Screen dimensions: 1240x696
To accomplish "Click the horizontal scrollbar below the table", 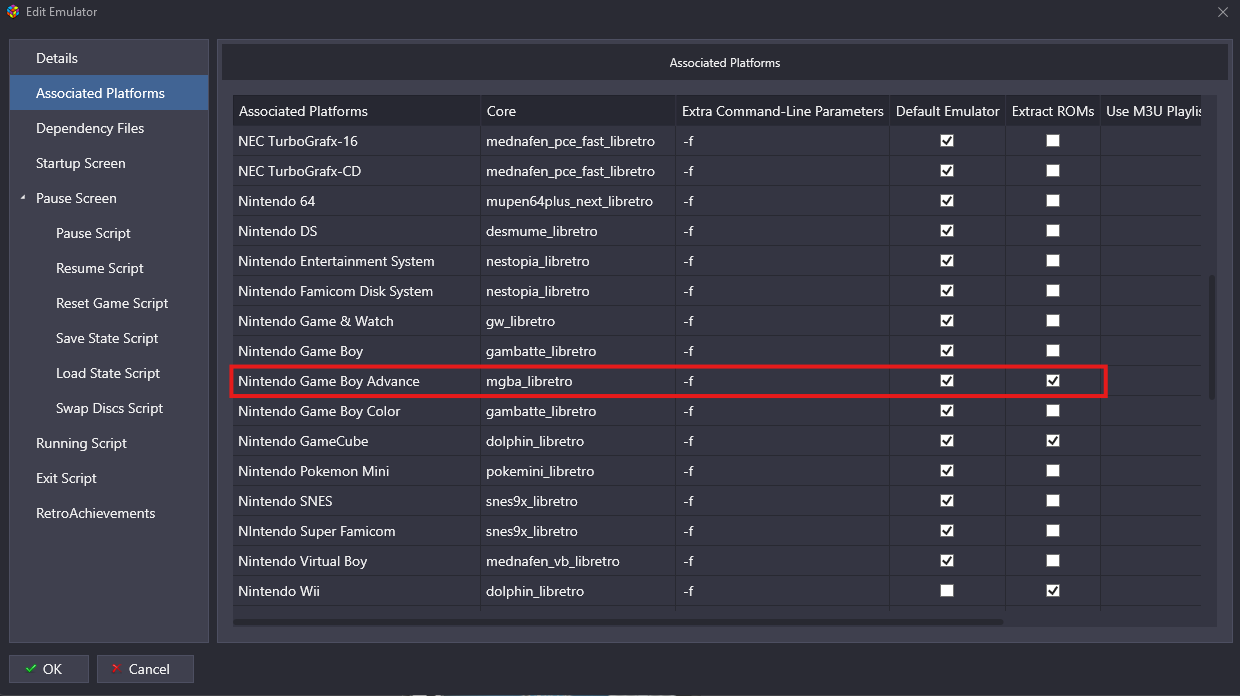I will pos(618,622).
